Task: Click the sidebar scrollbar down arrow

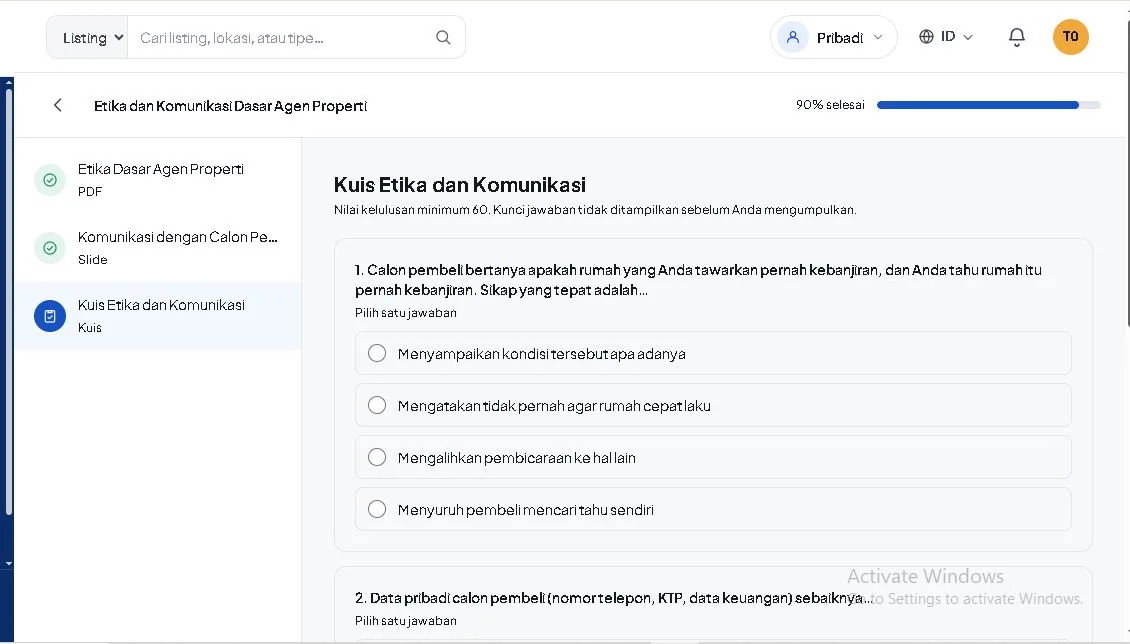Action: click(x=8, y=563)
